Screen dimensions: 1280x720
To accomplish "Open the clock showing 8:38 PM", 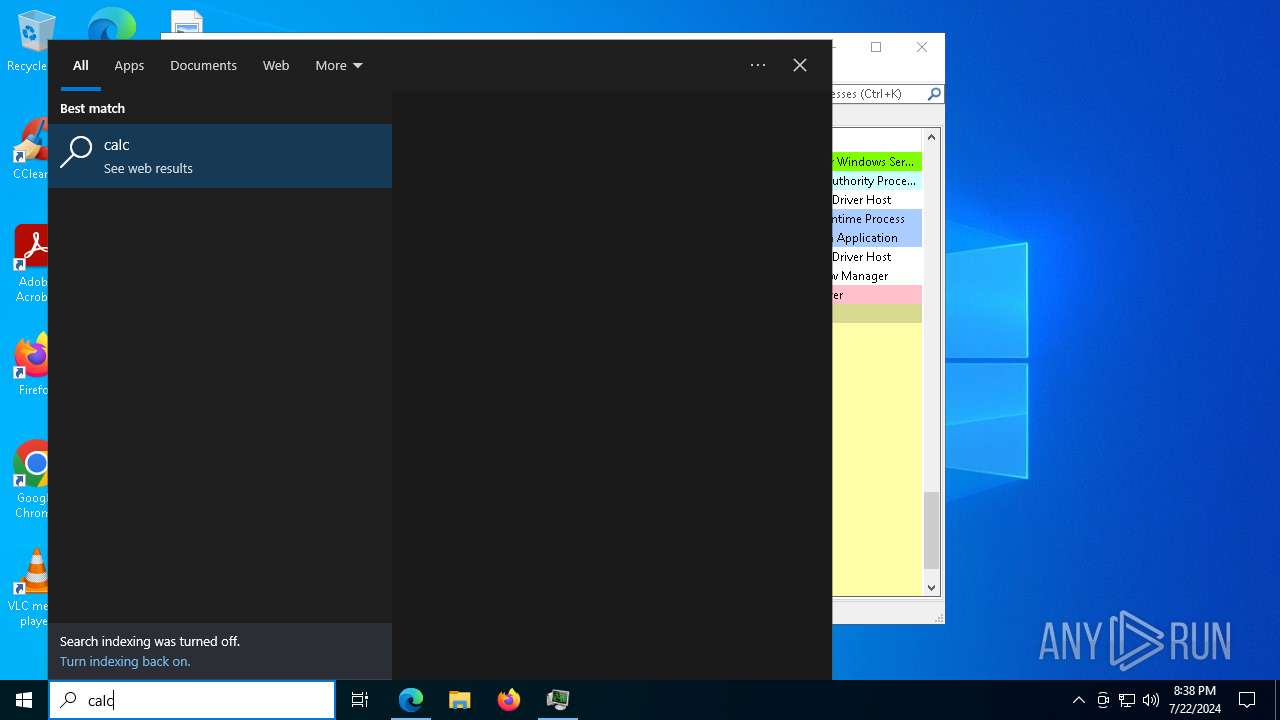I will pos(1195,700).
